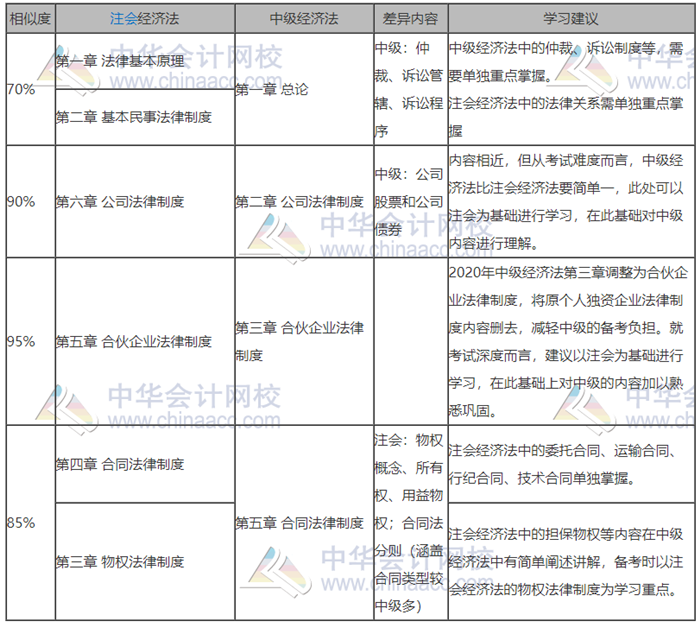The height and width of the screenshot is (627, 700).
Task: Select cell 第三章 合伙企业法律制度
Action: (x=304, y=341)
